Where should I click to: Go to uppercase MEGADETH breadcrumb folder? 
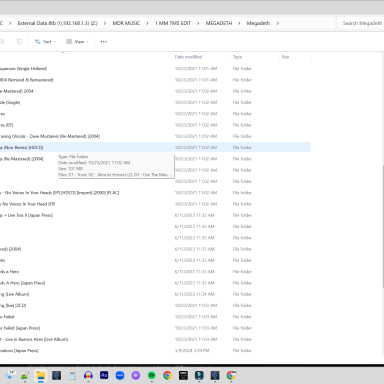click(219, 23)
